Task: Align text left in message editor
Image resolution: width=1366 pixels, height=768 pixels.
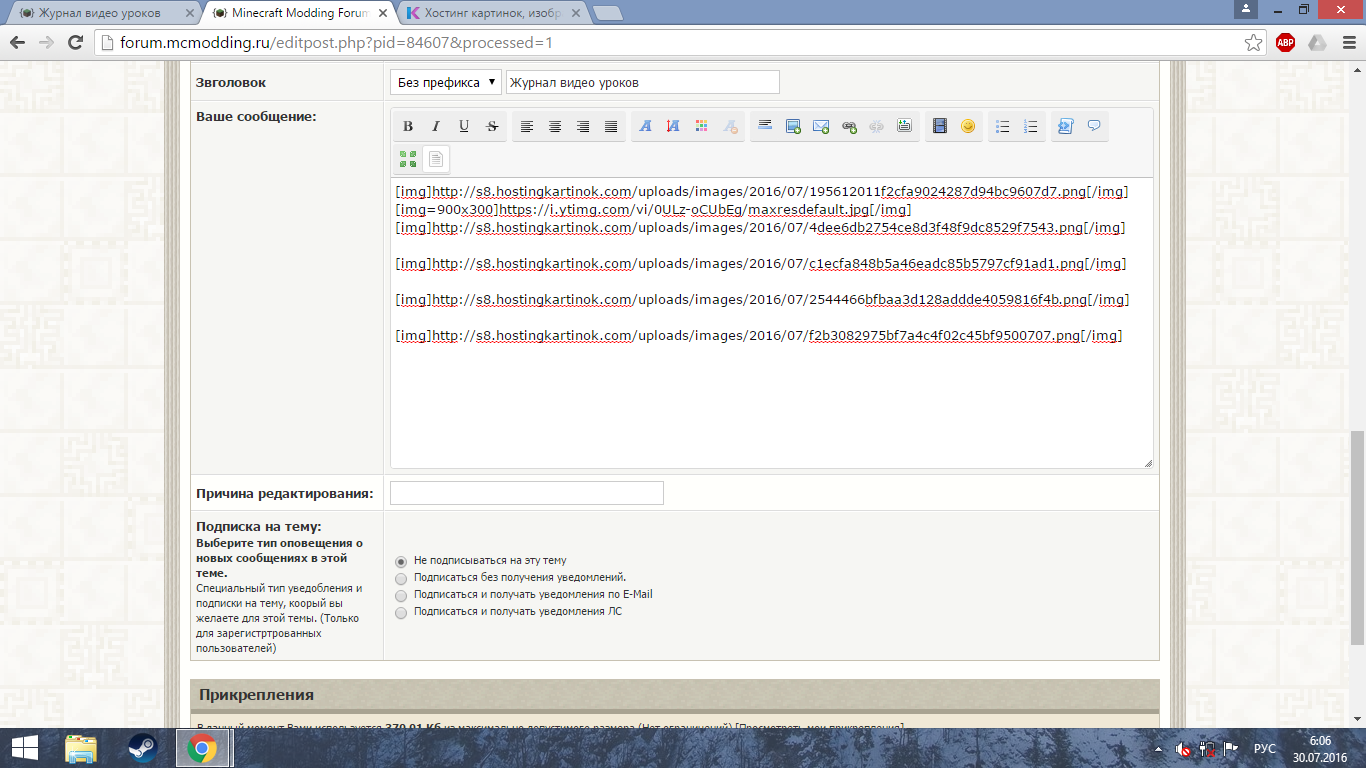Action: [x=527, y=126]
